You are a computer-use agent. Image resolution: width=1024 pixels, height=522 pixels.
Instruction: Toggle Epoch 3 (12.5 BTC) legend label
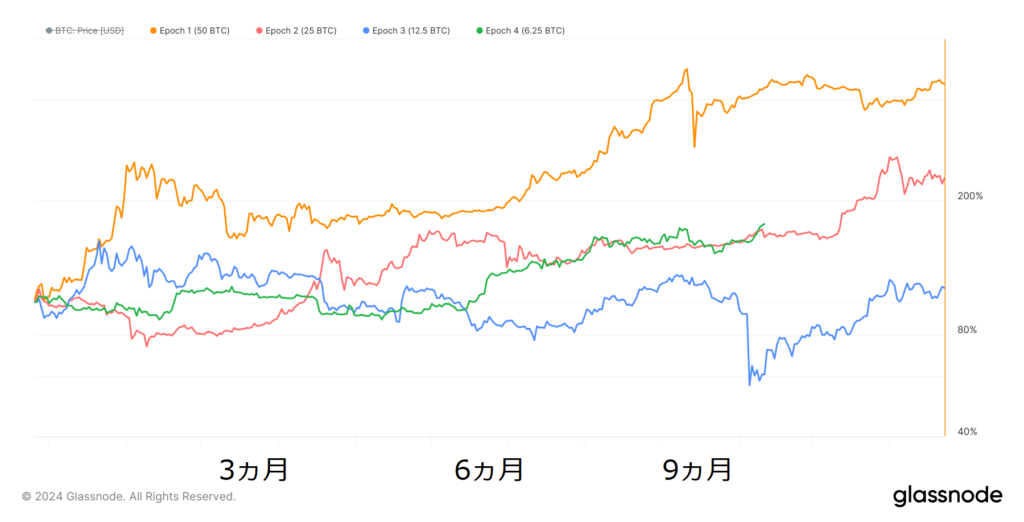pos(406,31)
